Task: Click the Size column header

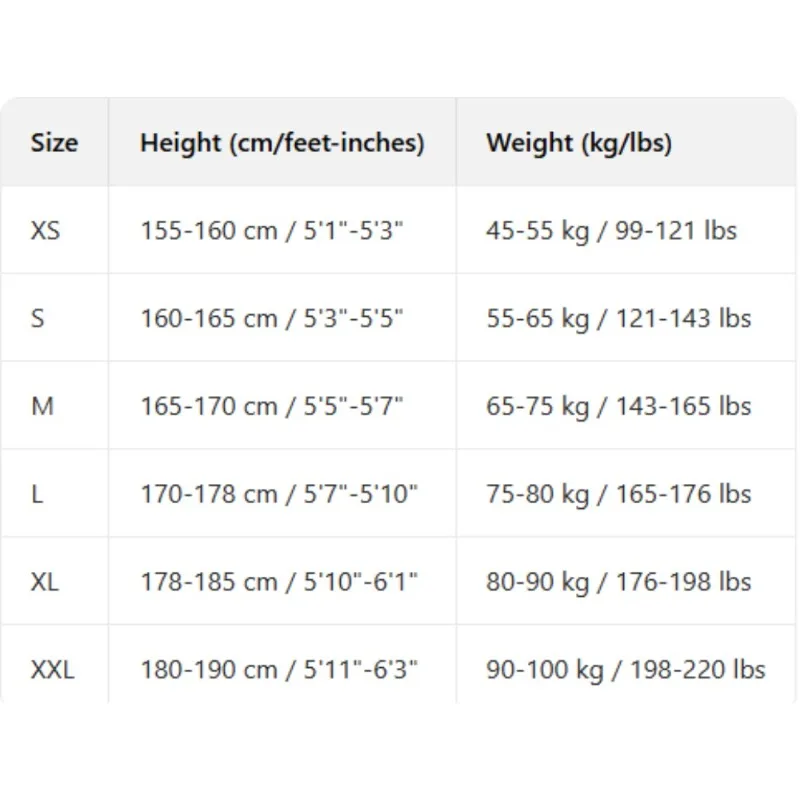Action: (x=54, y=143)
